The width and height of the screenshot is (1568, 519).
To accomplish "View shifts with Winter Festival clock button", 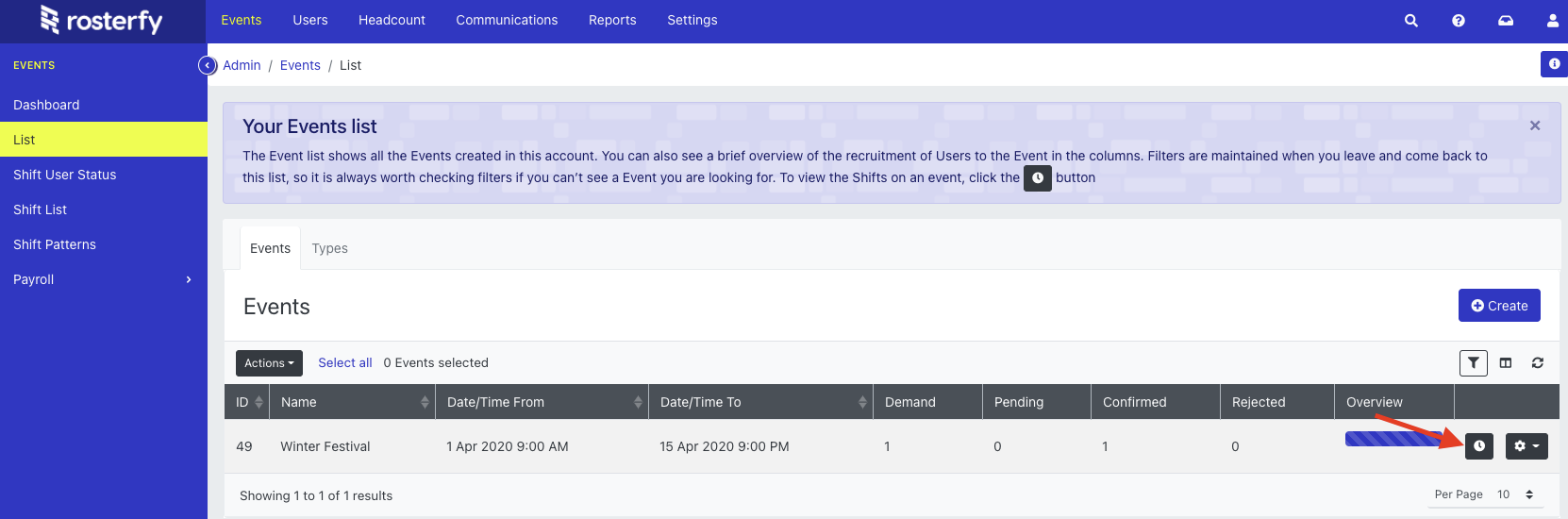I will point(1478,446).
